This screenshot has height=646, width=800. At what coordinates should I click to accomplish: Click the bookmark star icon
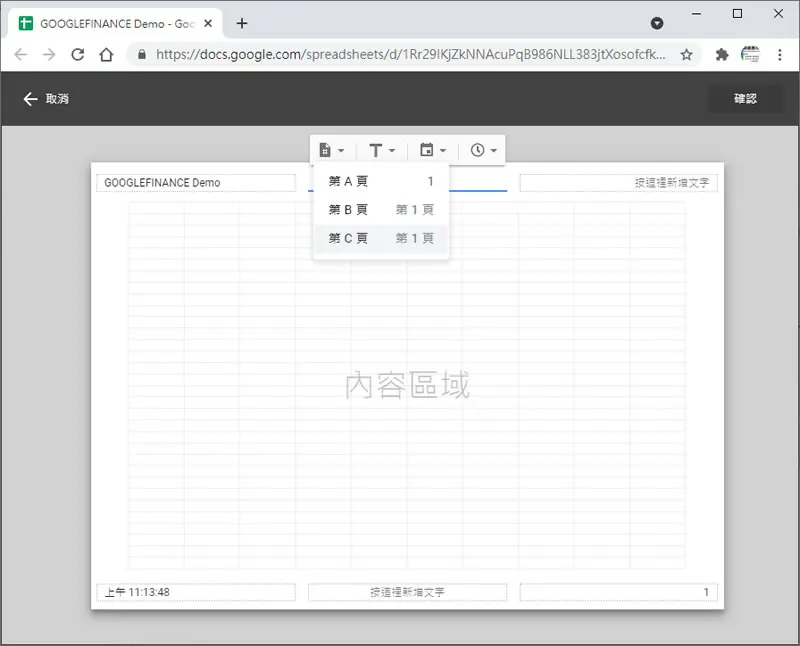(x=686, y=55)
